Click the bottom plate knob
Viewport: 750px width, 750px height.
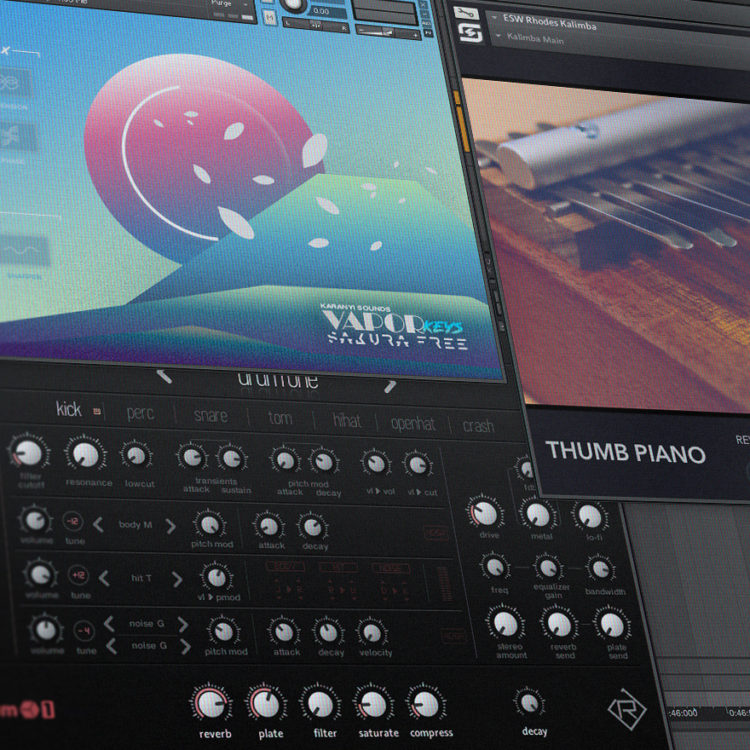tap(266, 703)
